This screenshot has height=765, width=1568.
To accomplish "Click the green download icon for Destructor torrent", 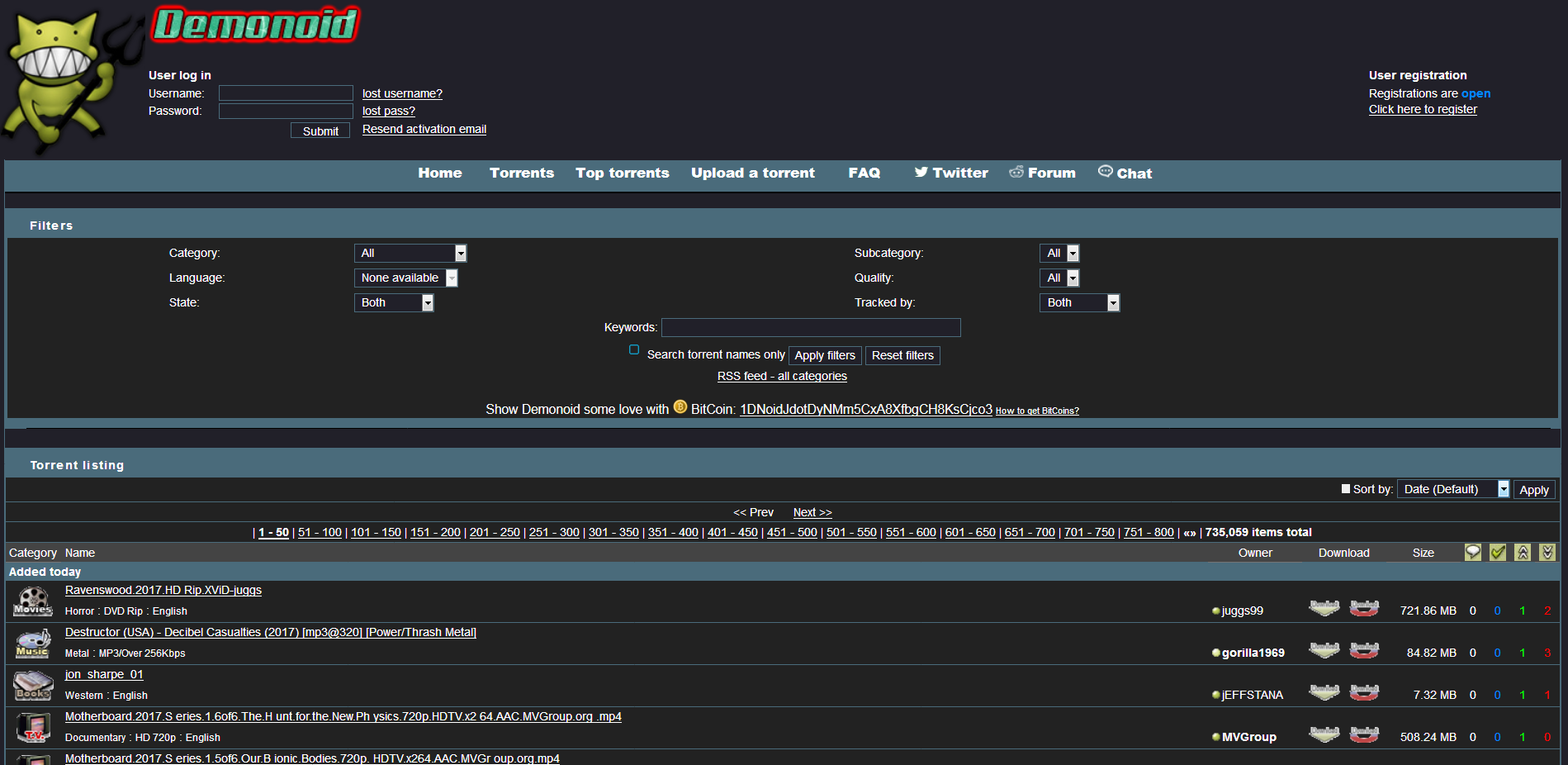I will tap(1324, 650).
